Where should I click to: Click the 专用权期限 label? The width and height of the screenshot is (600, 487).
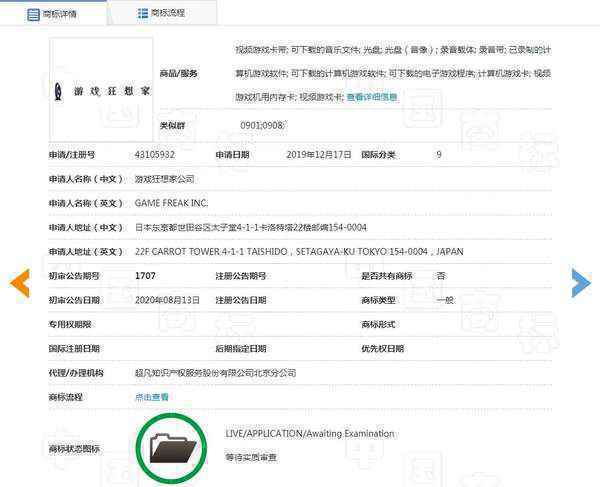click(x=70, y=324)
